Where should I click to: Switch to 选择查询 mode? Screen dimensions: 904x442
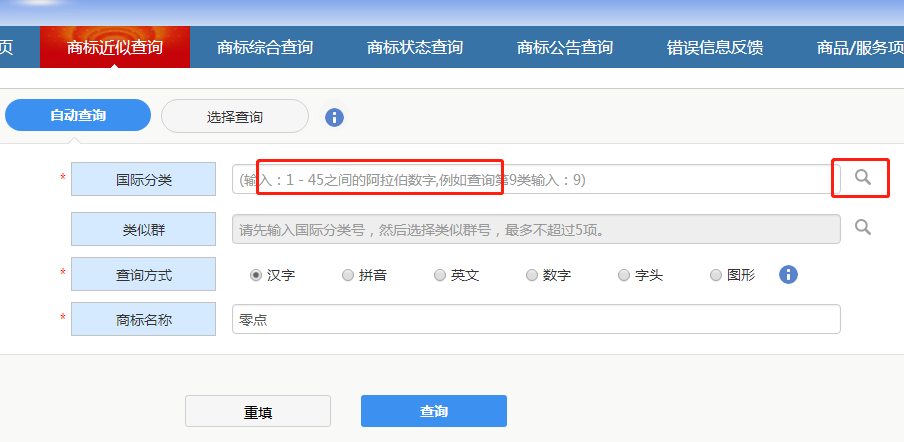pos(235,117)
